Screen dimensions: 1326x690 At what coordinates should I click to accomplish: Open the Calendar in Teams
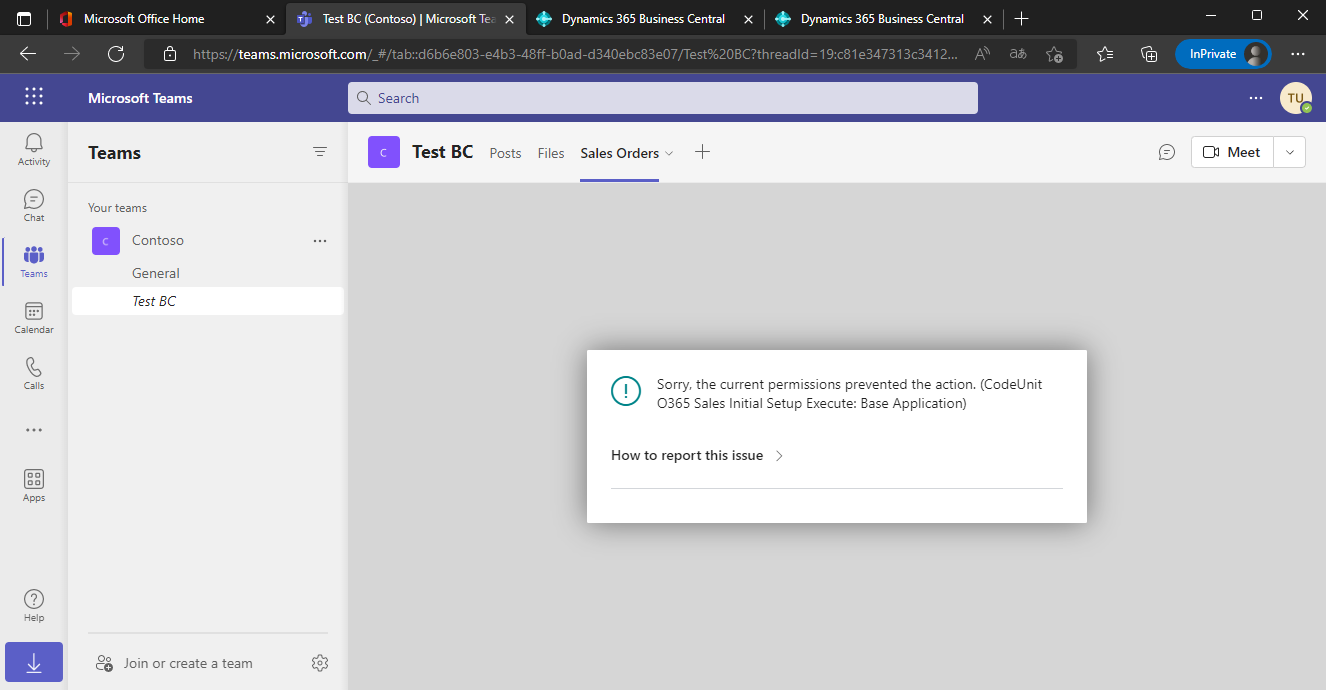pyautogui.click(x=33, y=317)
